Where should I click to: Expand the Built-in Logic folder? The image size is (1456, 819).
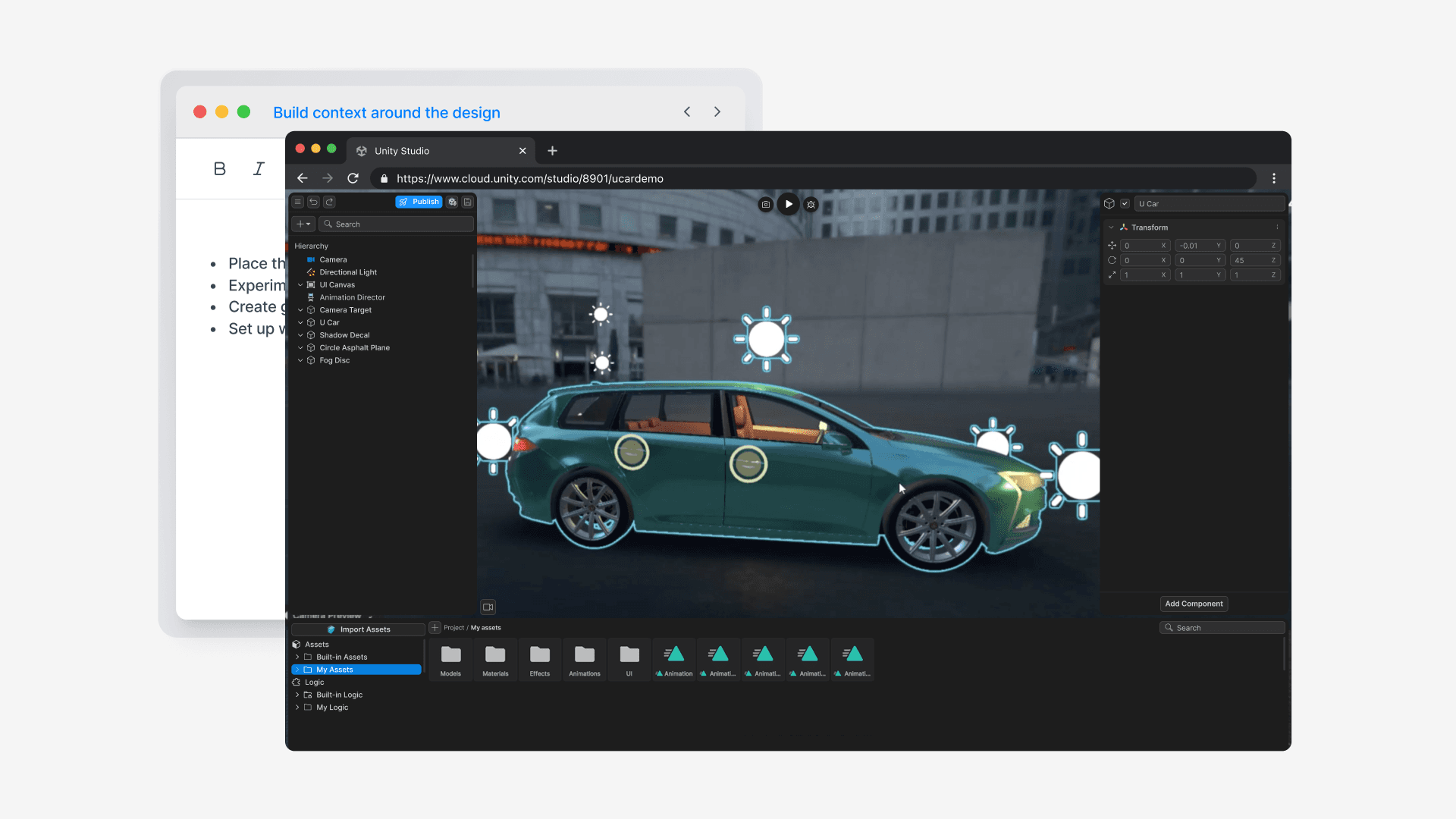pyautogui.click(x=297, y=695)
